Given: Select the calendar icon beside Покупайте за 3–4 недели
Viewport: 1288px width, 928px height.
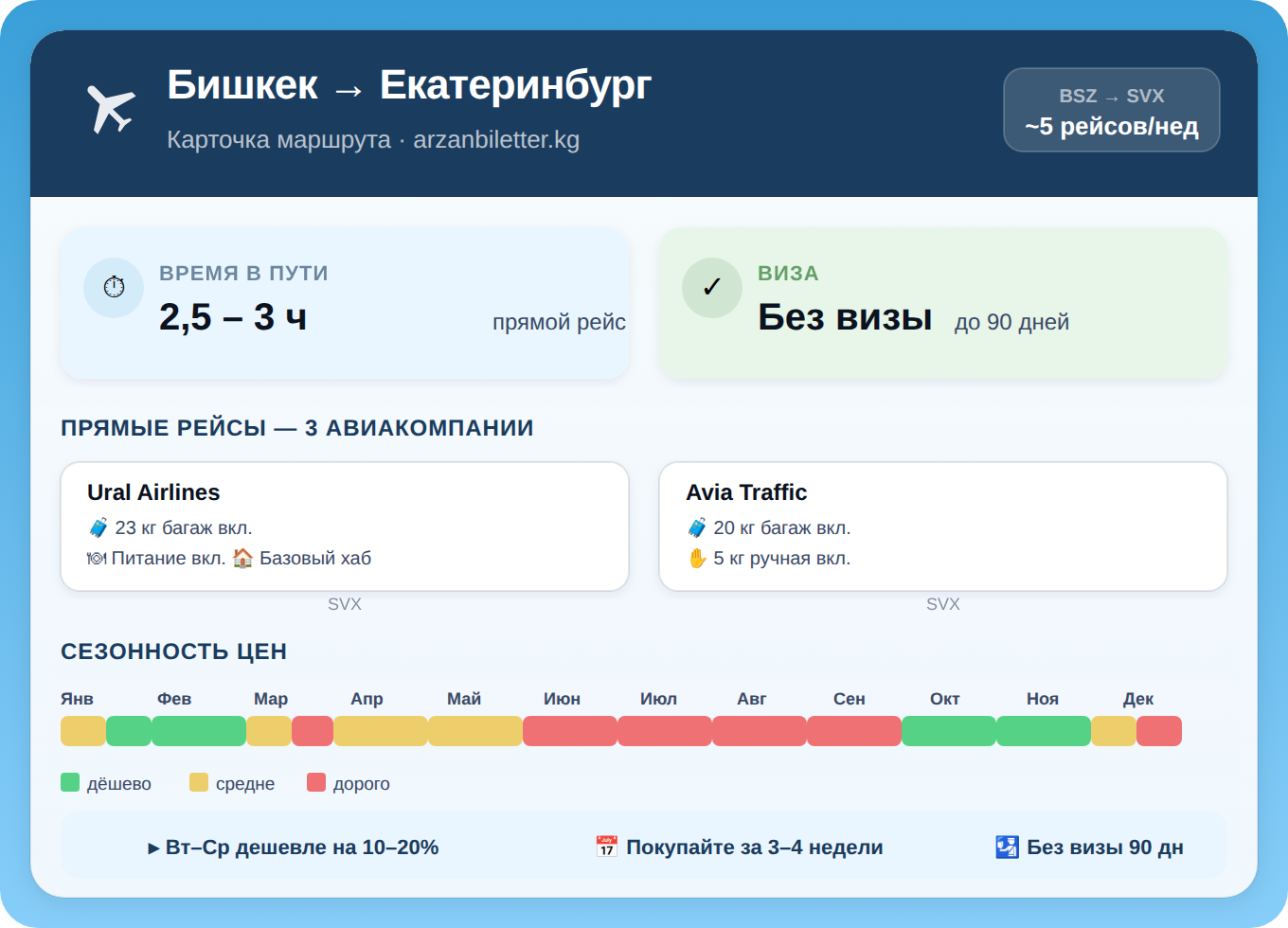Looking at the screenshot, I should [x=606, y=846].
